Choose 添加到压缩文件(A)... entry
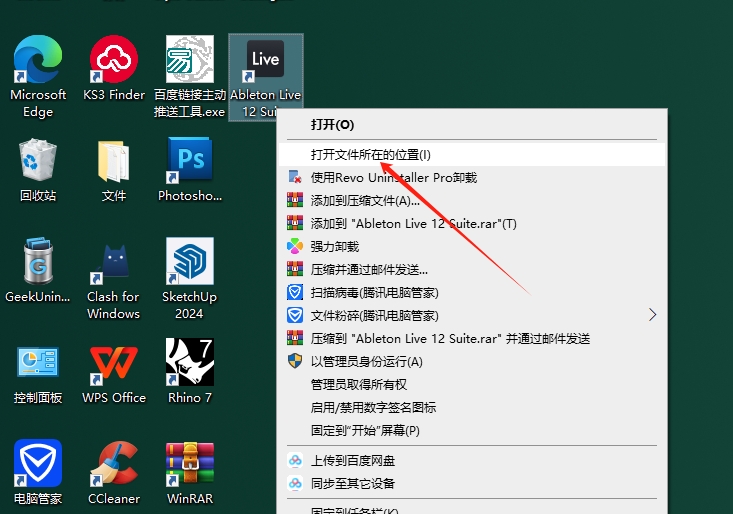 click(x=472, y=200)
